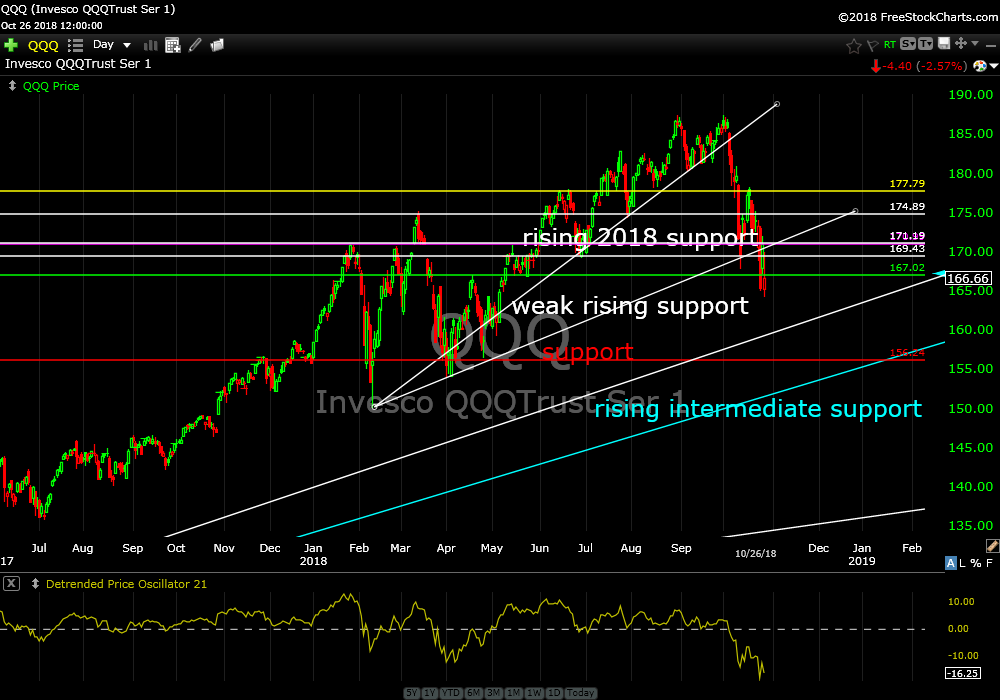1000x700 pixels.
Task: Click the Today range button
Action: coord(580,693)
